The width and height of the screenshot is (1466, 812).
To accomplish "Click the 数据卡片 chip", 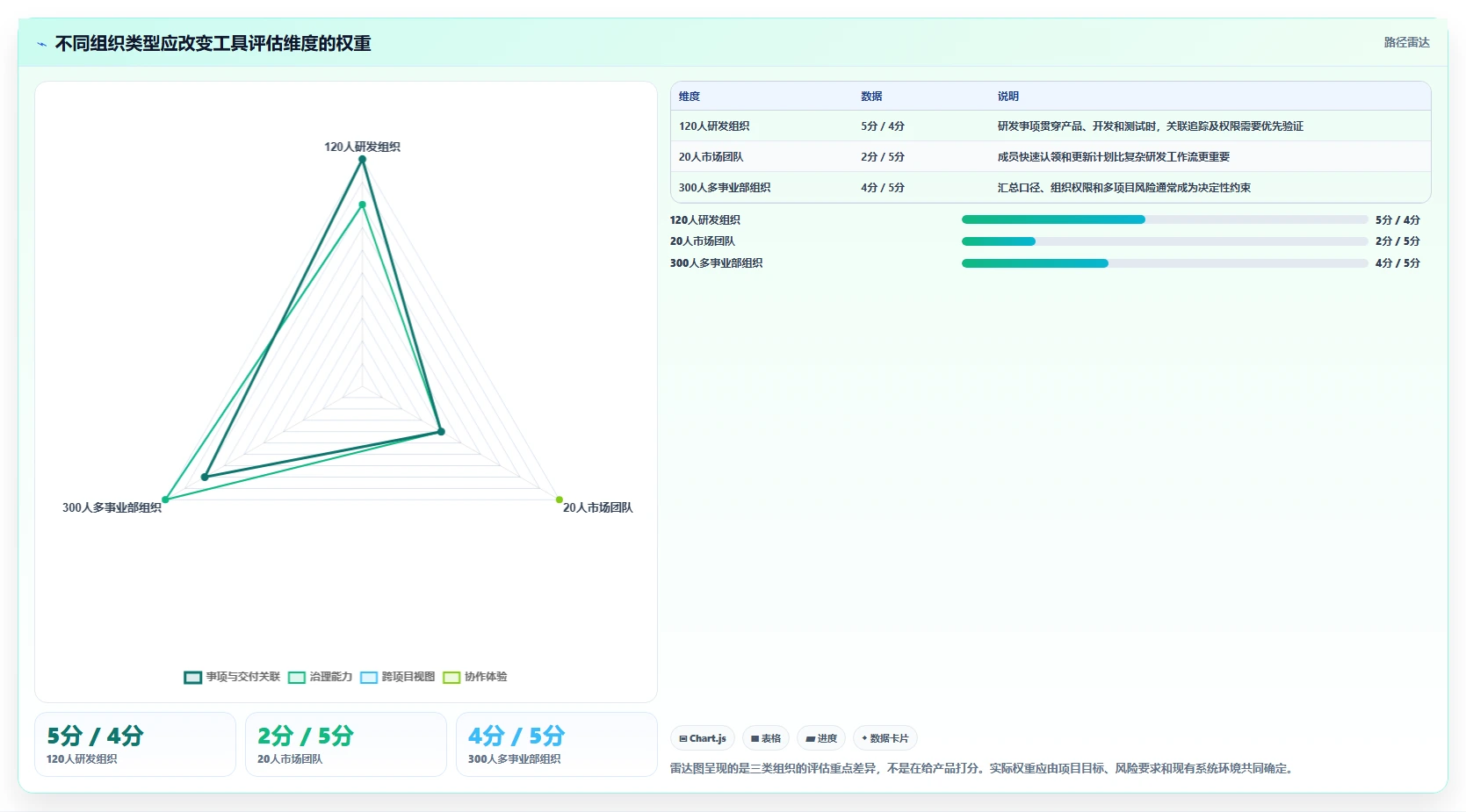I will [885, 738].
